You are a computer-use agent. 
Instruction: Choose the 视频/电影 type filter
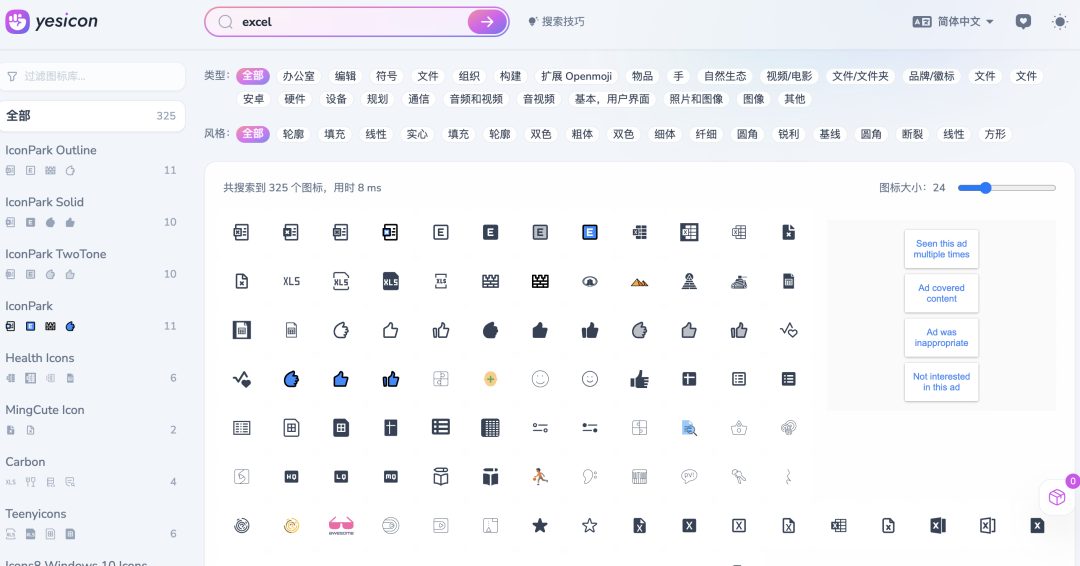pos(789,76)
